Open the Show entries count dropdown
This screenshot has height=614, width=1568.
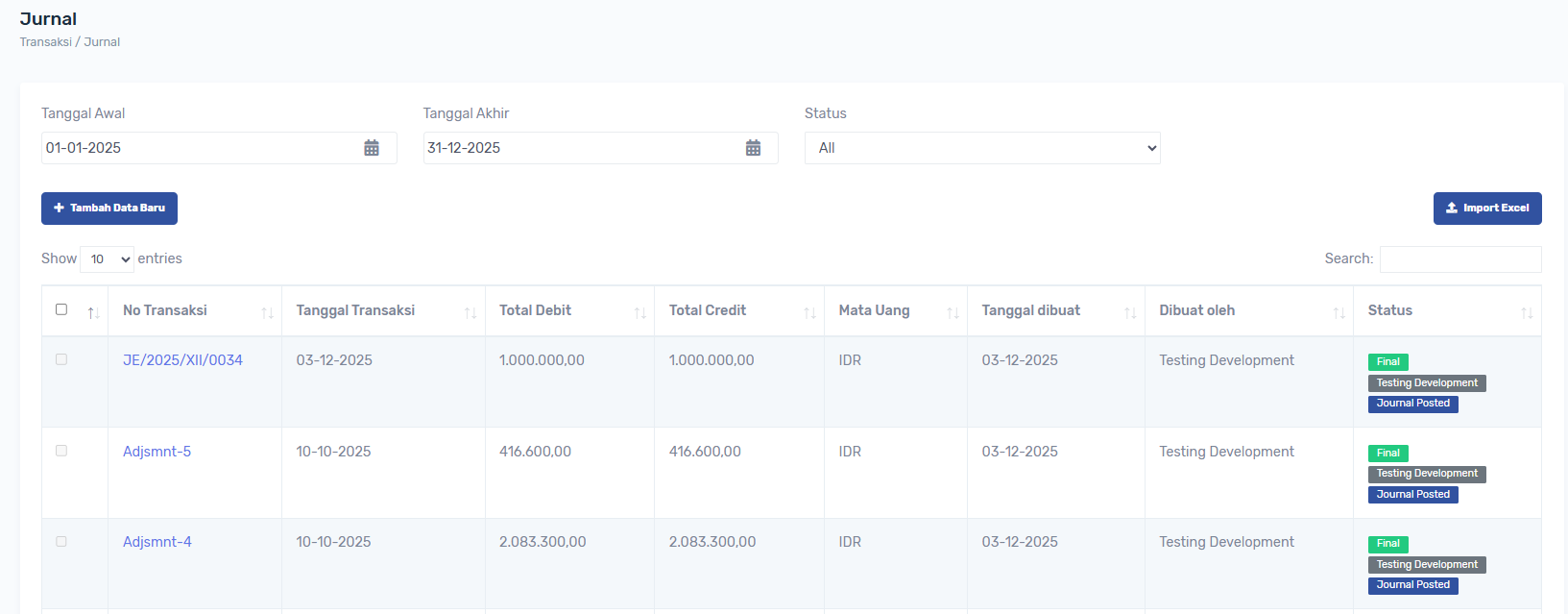click(107, 259)
